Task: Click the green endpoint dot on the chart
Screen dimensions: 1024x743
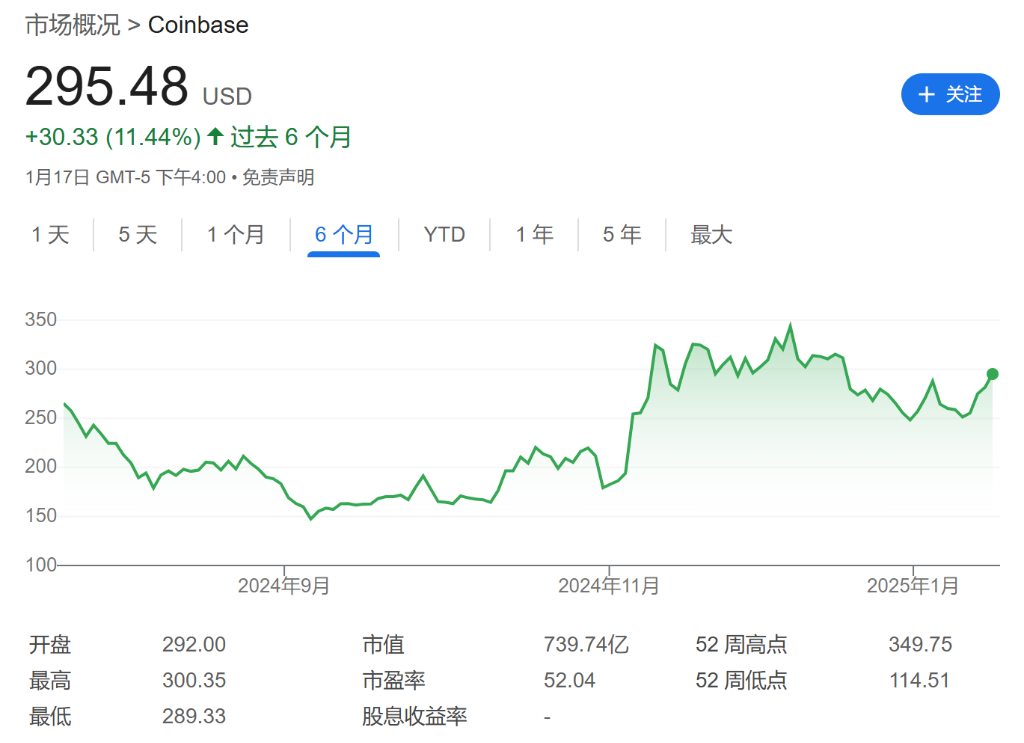Action: click(x=993, y=373)
